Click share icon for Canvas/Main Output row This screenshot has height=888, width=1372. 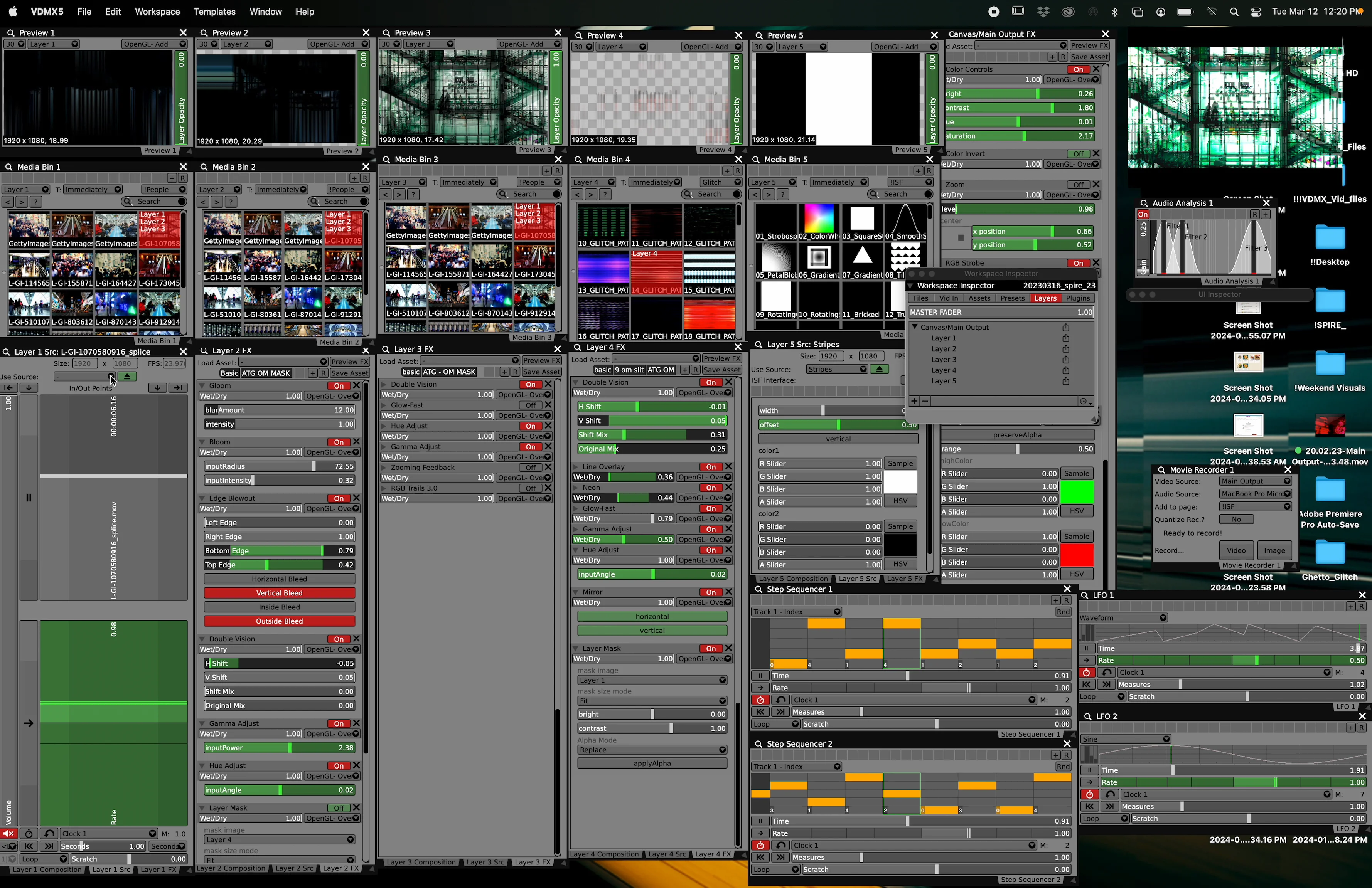(1066, 327)
